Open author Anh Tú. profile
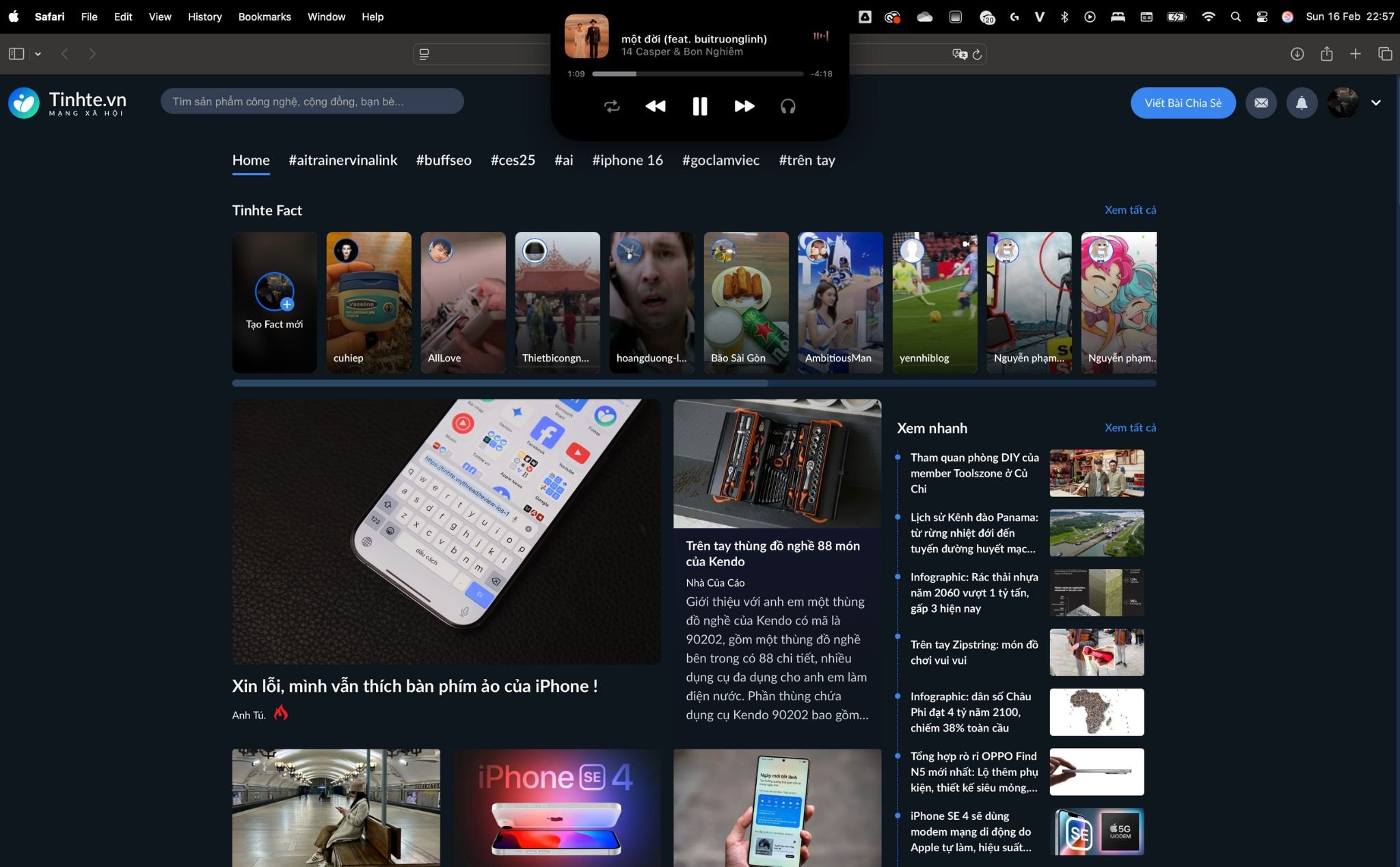Screen dimensions: 1400x867 (x=249, y=715)
